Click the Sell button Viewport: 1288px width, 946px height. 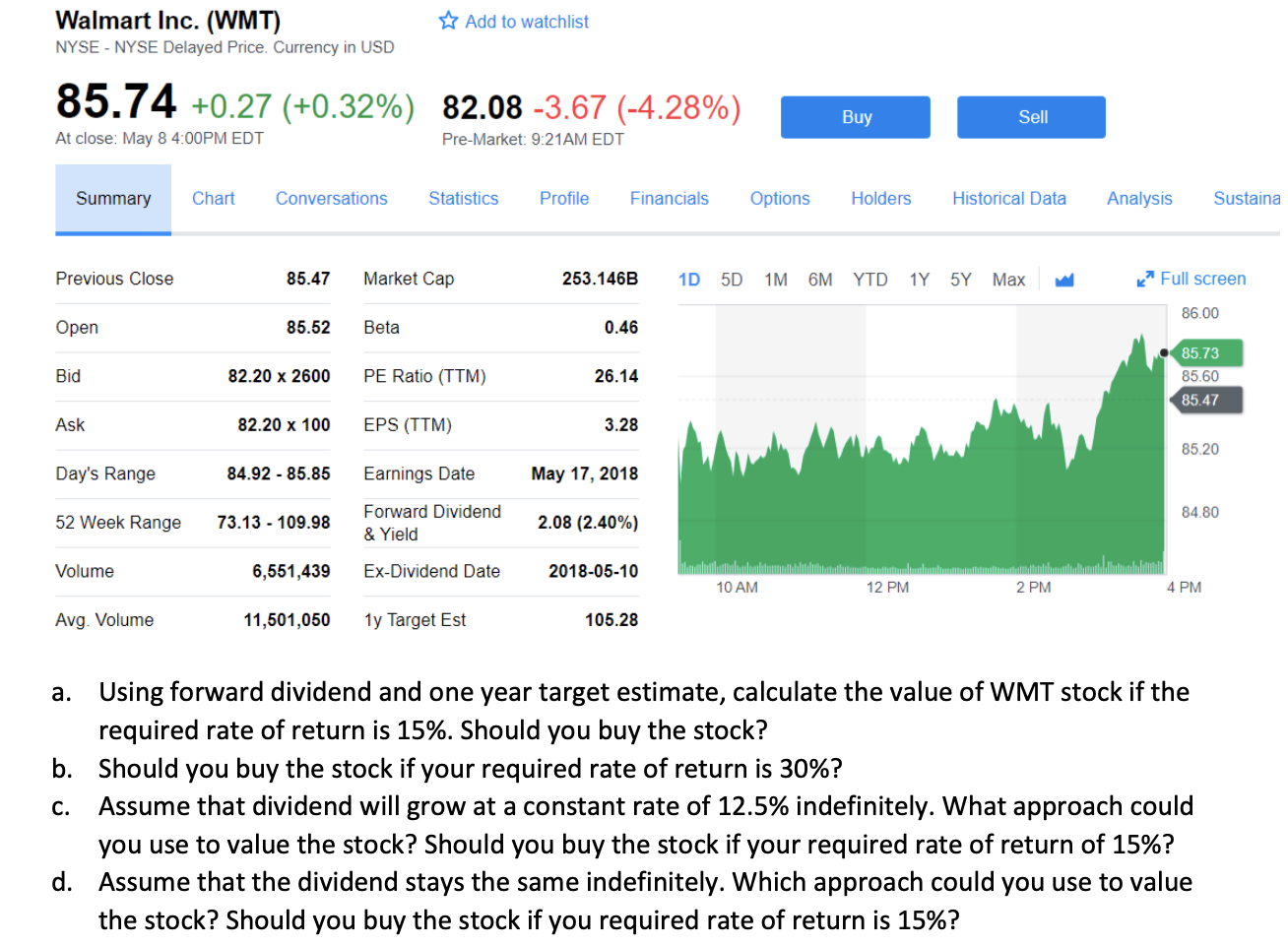1031,117
